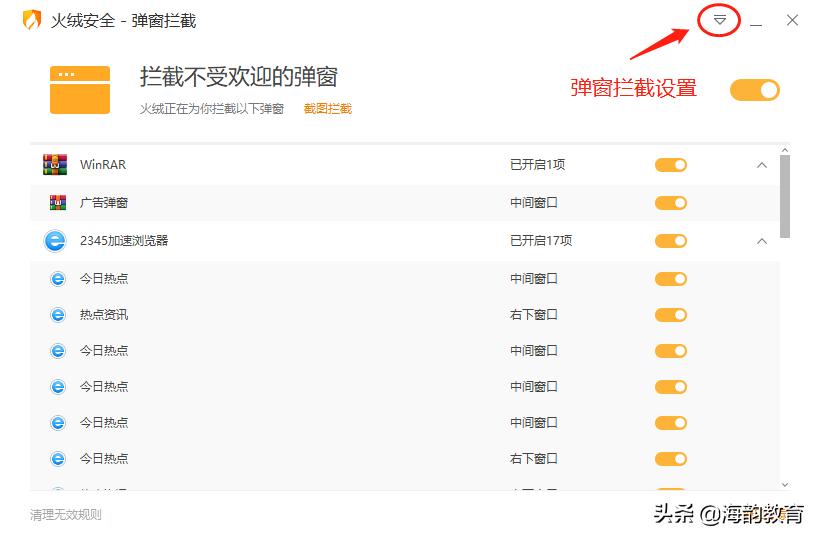Open the popup-blocking settings dropdown menu icon
Image resolution: width=820 pixels, height=540 pixels.
click(720, 20)
